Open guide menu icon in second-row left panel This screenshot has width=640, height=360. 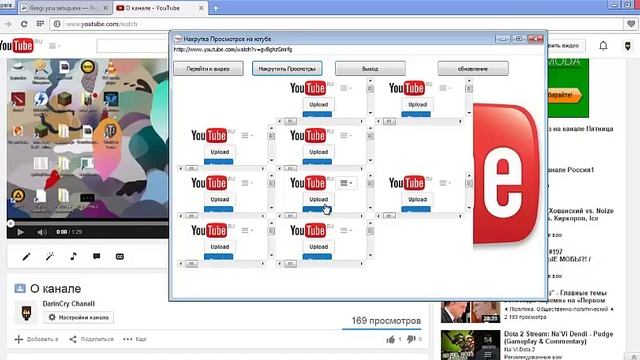click(x=247, y=136)
